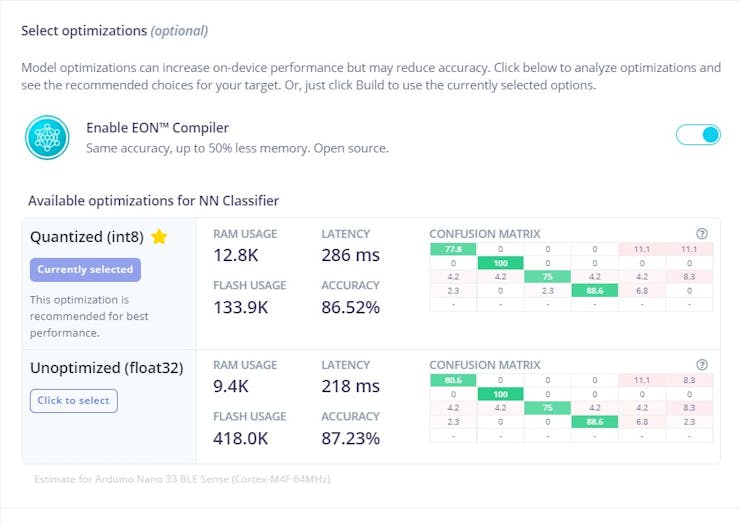The image size is (740, 525).
Task: Click the 12.8K RAM usage value
Action: click(238, 255)
